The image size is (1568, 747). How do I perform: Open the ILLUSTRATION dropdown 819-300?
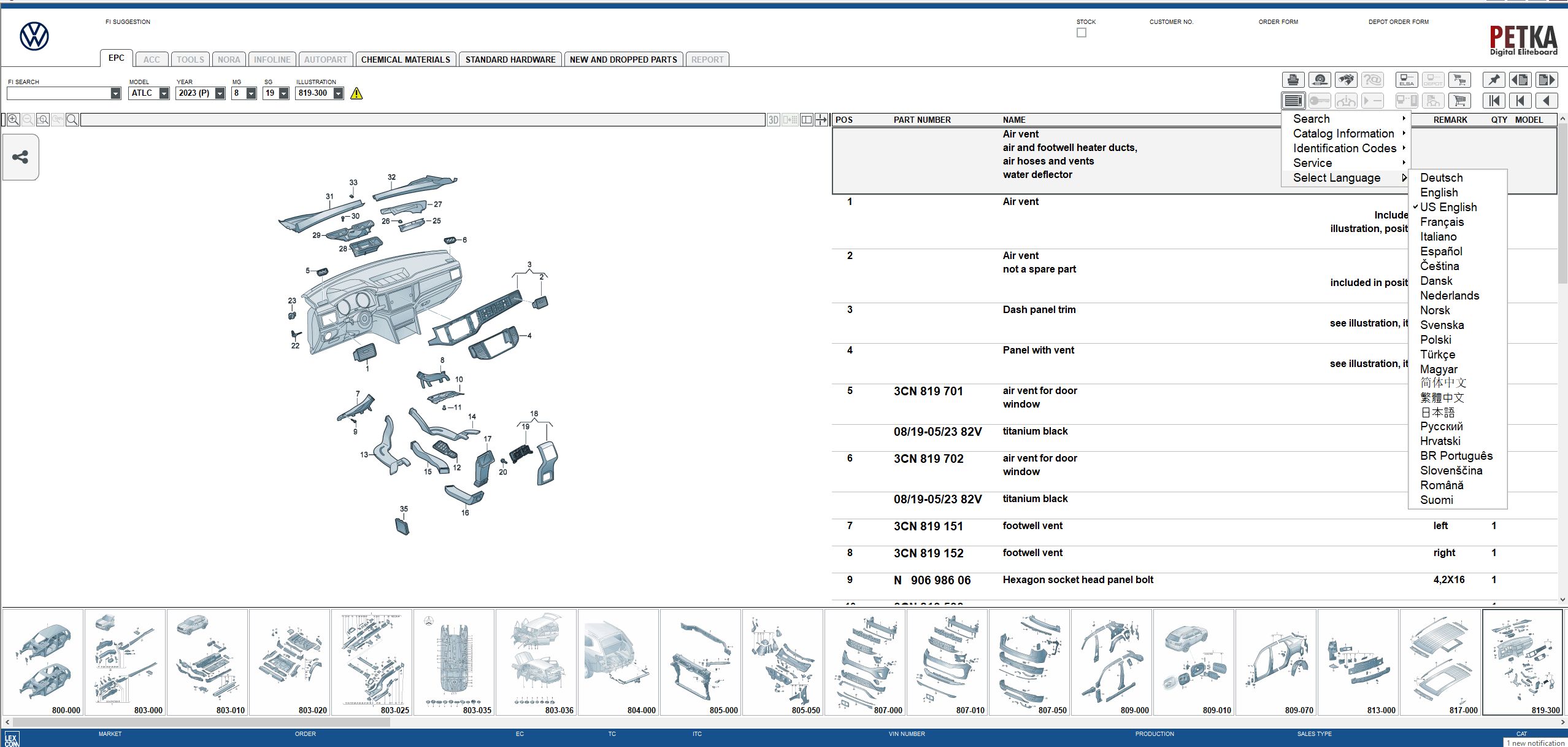point(338,93)
